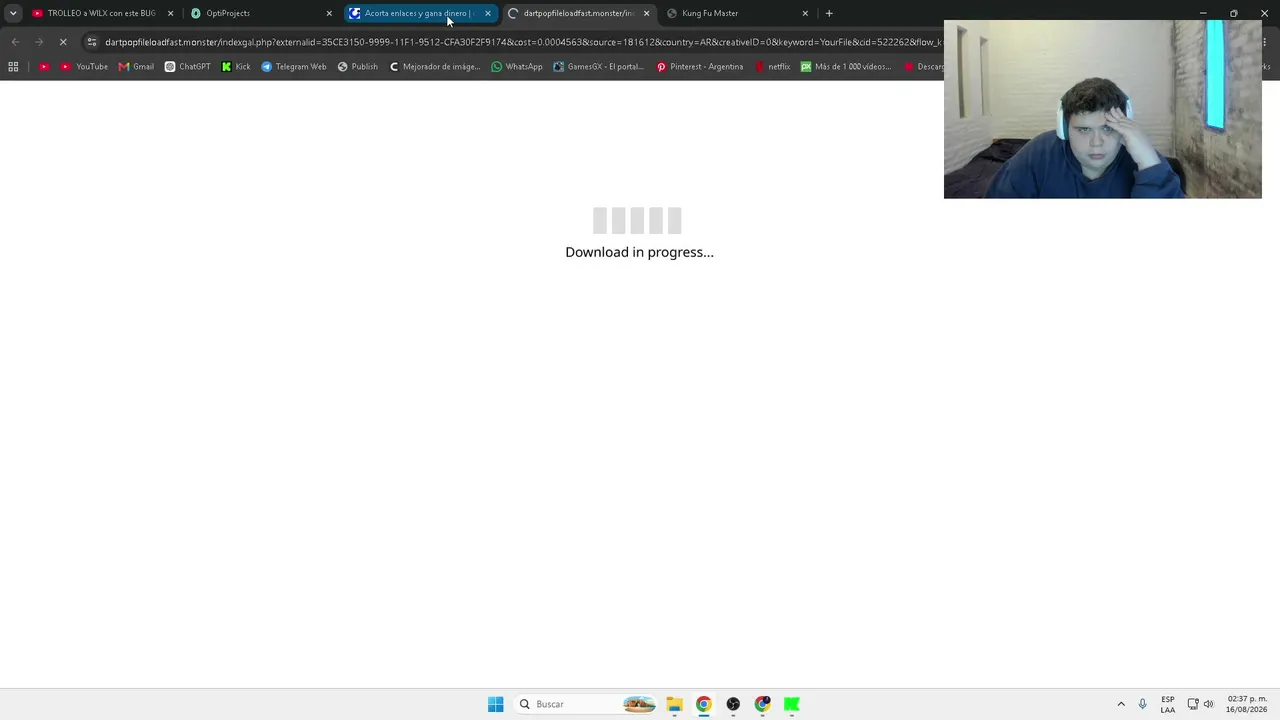Open the network status tray icon

click(x=1193, y=704)
